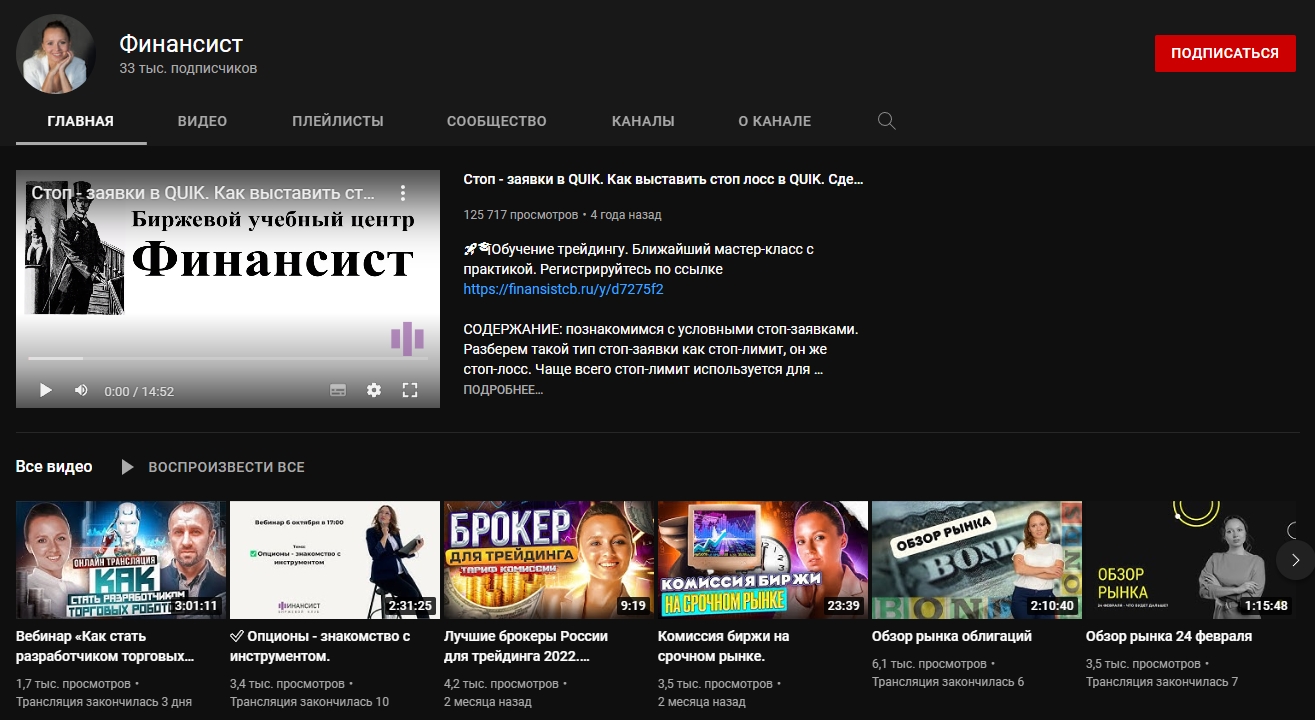Mute the featured video volume icon
The image size is (1315, 720).
(x=81, y=390)
